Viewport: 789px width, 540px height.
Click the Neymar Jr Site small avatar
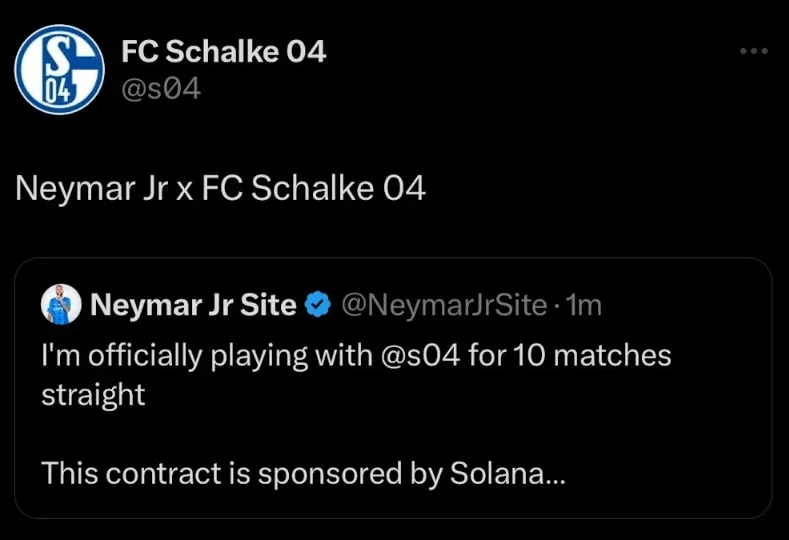pyautogui.click(x=61, y=305)
